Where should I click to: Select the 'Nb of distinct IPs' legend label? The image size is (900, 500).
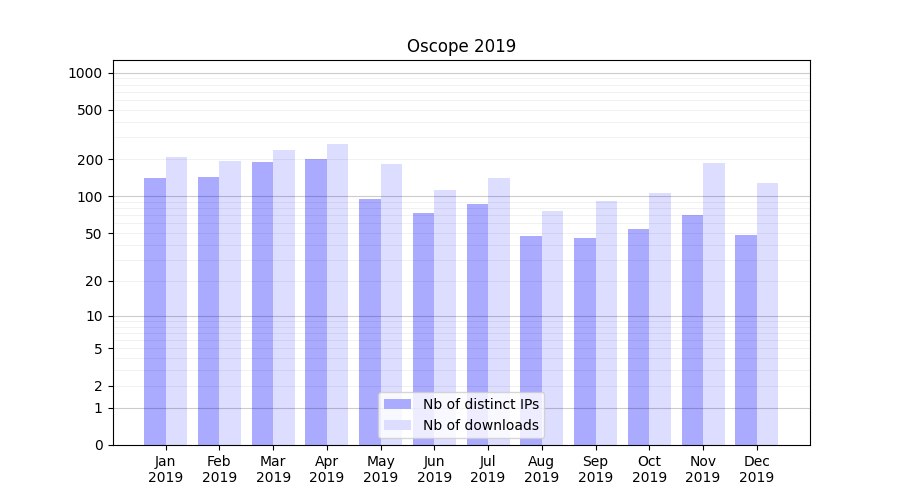point(480,404)
